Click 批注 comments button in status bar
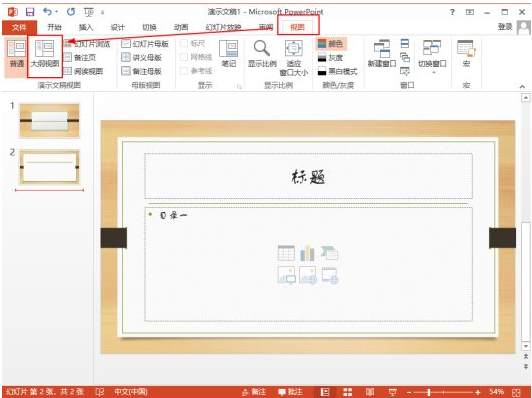This screenshot has height=398, width=532. (290, 392)
